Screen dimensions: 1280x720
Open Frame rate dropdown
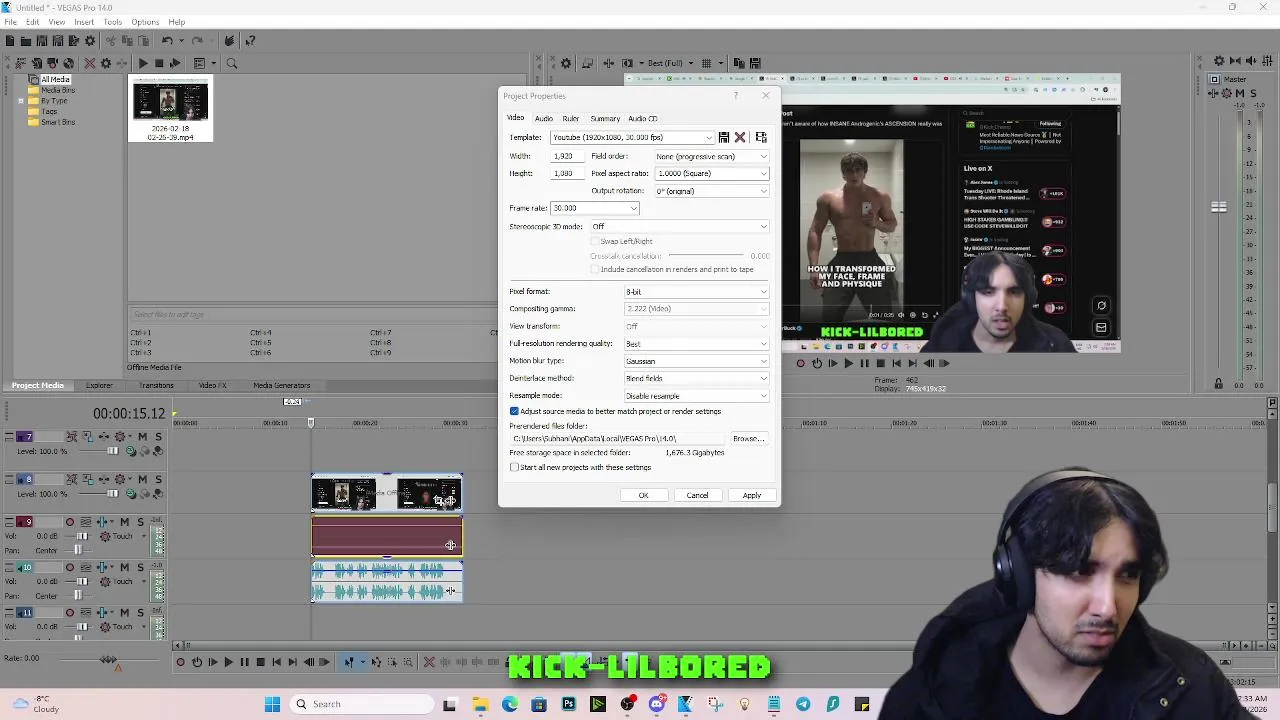click(x=634, y=208)
